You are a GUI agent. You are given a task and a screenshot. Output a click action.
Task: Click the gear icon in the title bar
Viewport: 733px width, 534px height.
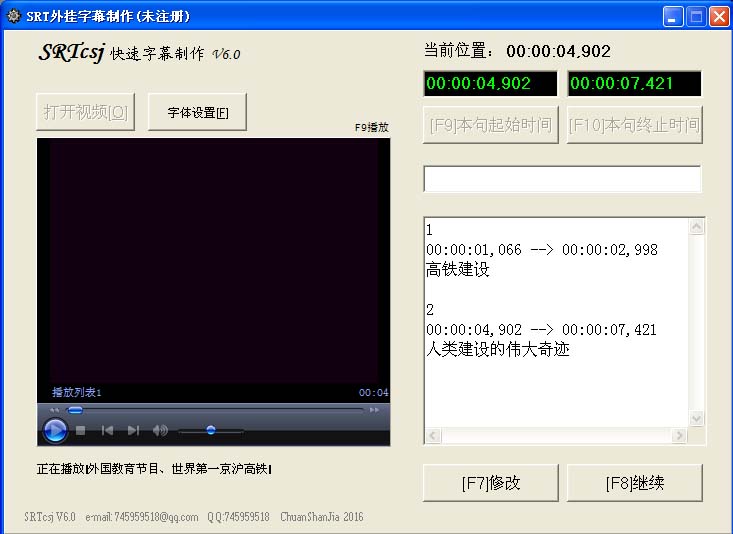pos(13,16)
